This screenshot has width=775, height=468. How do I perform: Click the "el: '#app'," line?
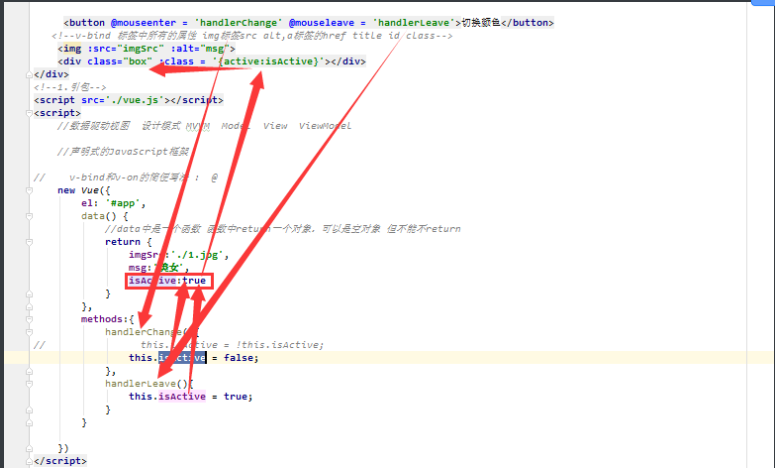[114, 203]
